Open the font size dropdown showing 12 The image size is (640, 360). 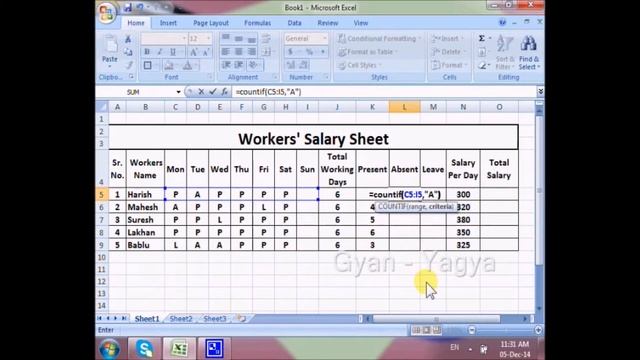[209, 38]
